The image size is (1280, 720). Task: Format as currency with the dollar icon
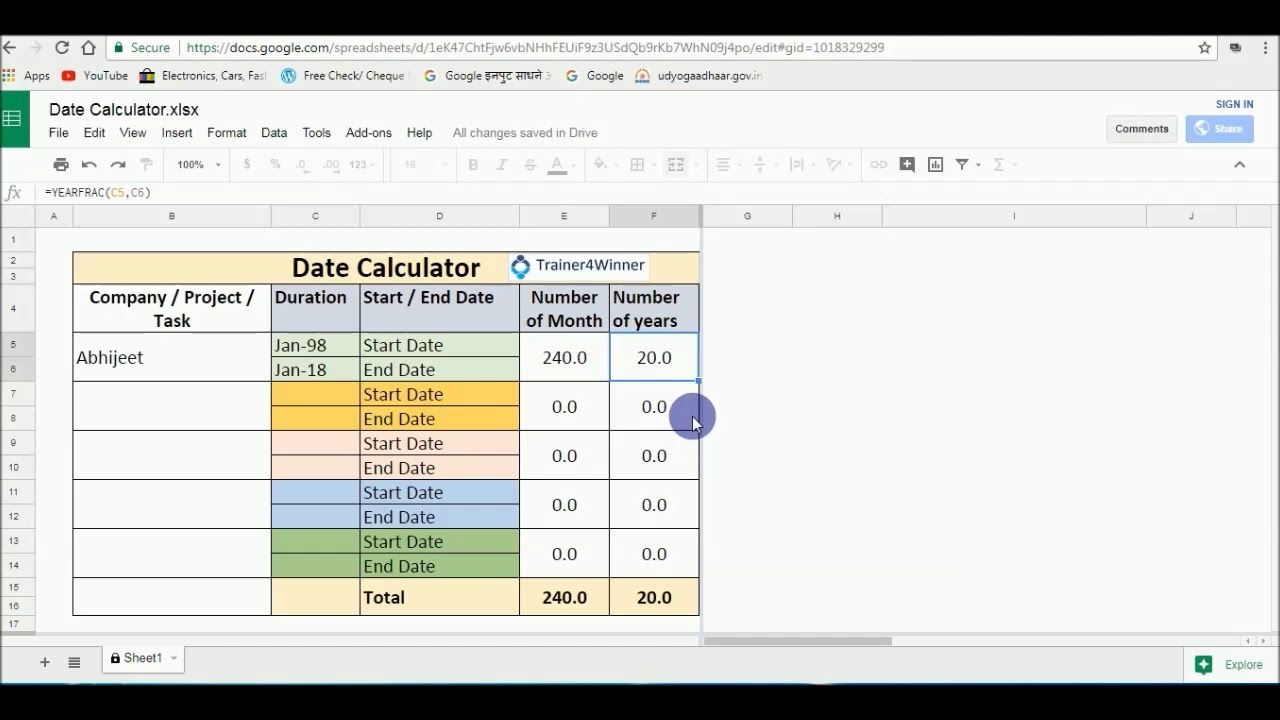click(x=247, y=165)
